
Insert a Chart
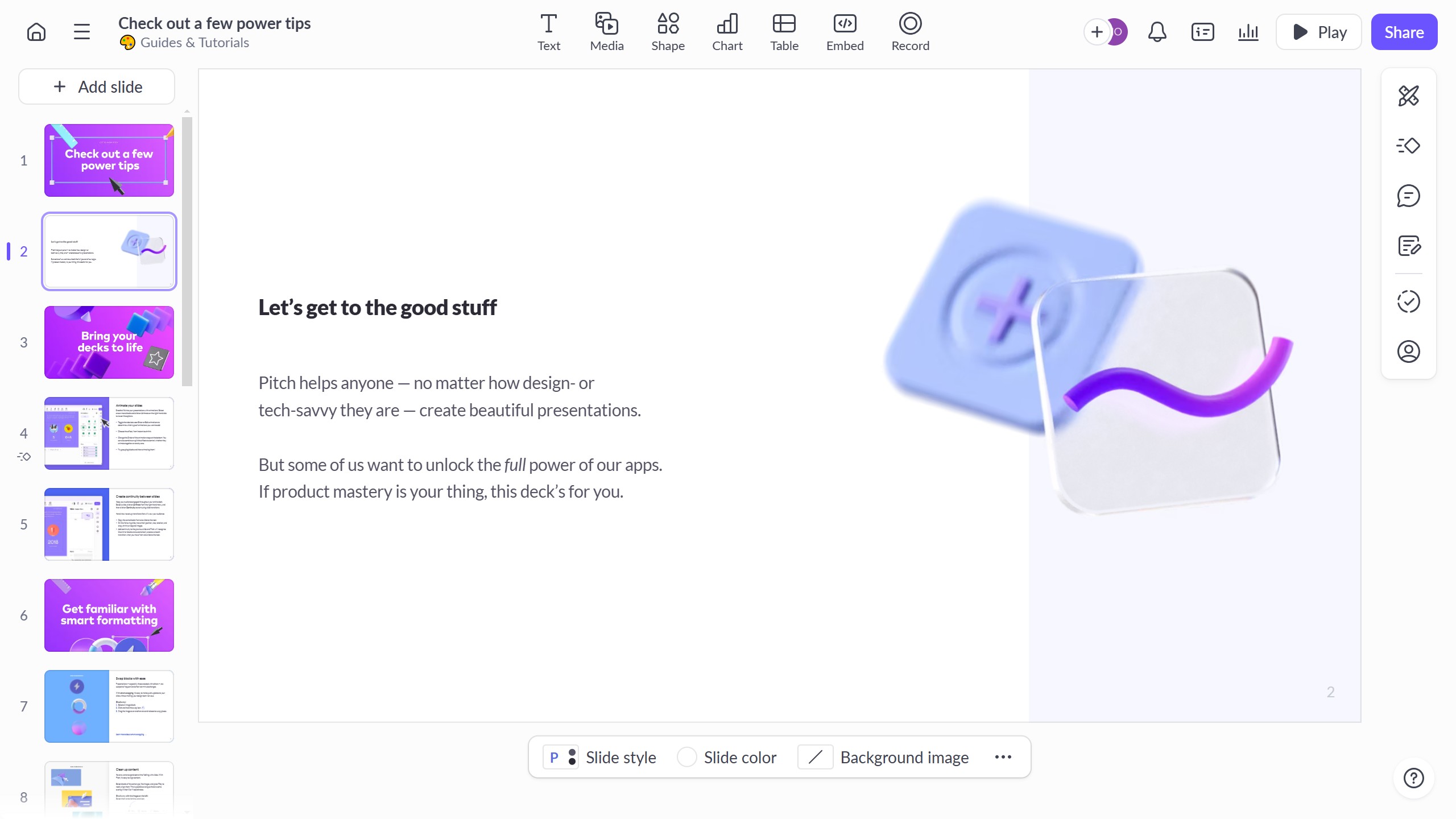[x=727, y=32]
